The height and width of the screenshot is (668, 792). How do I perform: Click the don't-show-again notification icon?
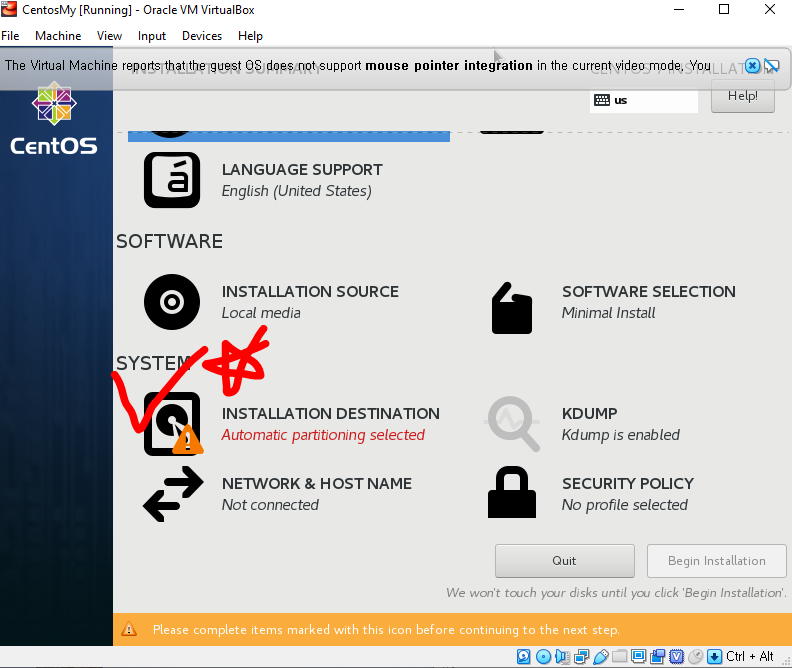point(771,66)
